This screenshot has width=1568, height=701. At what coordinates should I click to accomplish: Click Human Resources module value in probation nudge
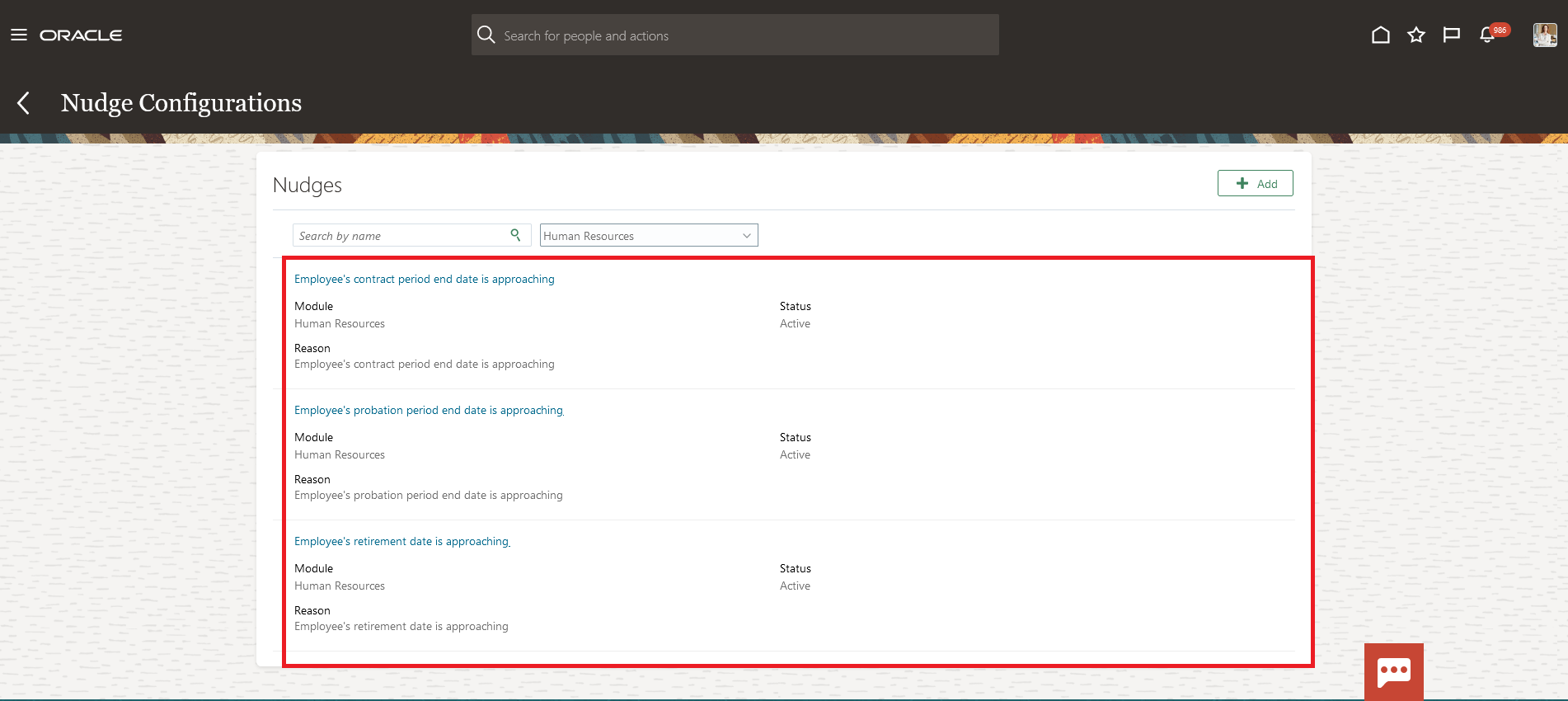[x=340, y=454]
